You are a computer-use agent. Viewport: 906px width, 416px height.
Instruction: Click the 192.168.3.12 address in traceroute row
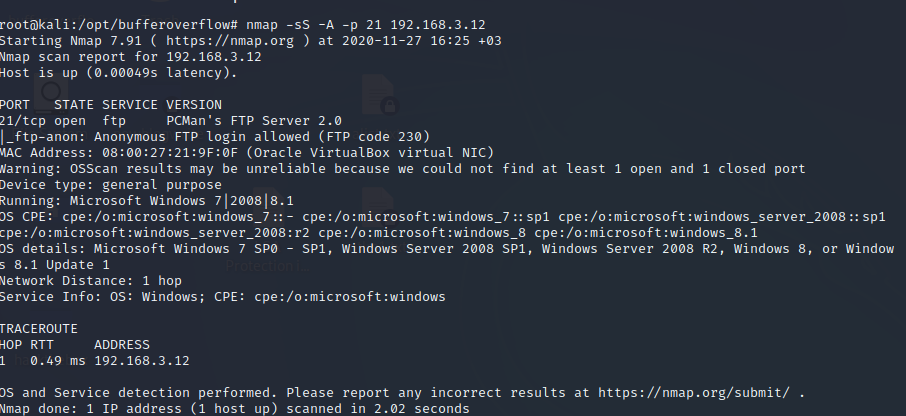click(142, 361)
